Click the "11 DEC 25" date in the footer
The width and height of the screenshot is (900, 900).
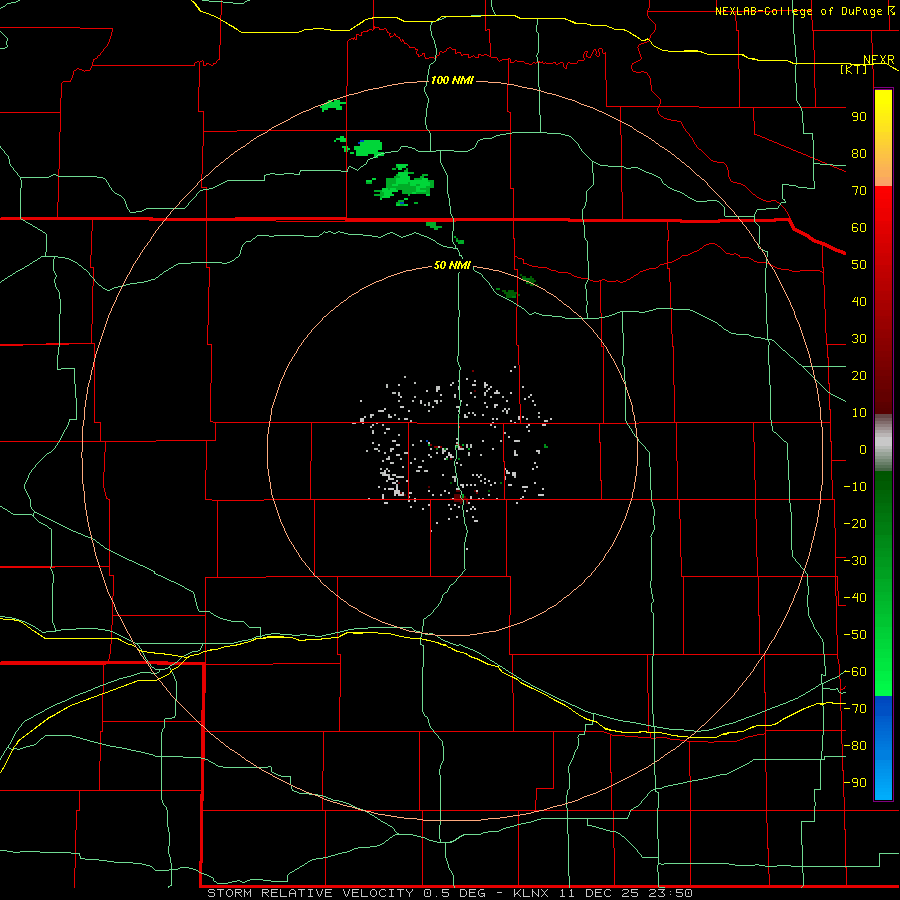click(x=598, y=893)
